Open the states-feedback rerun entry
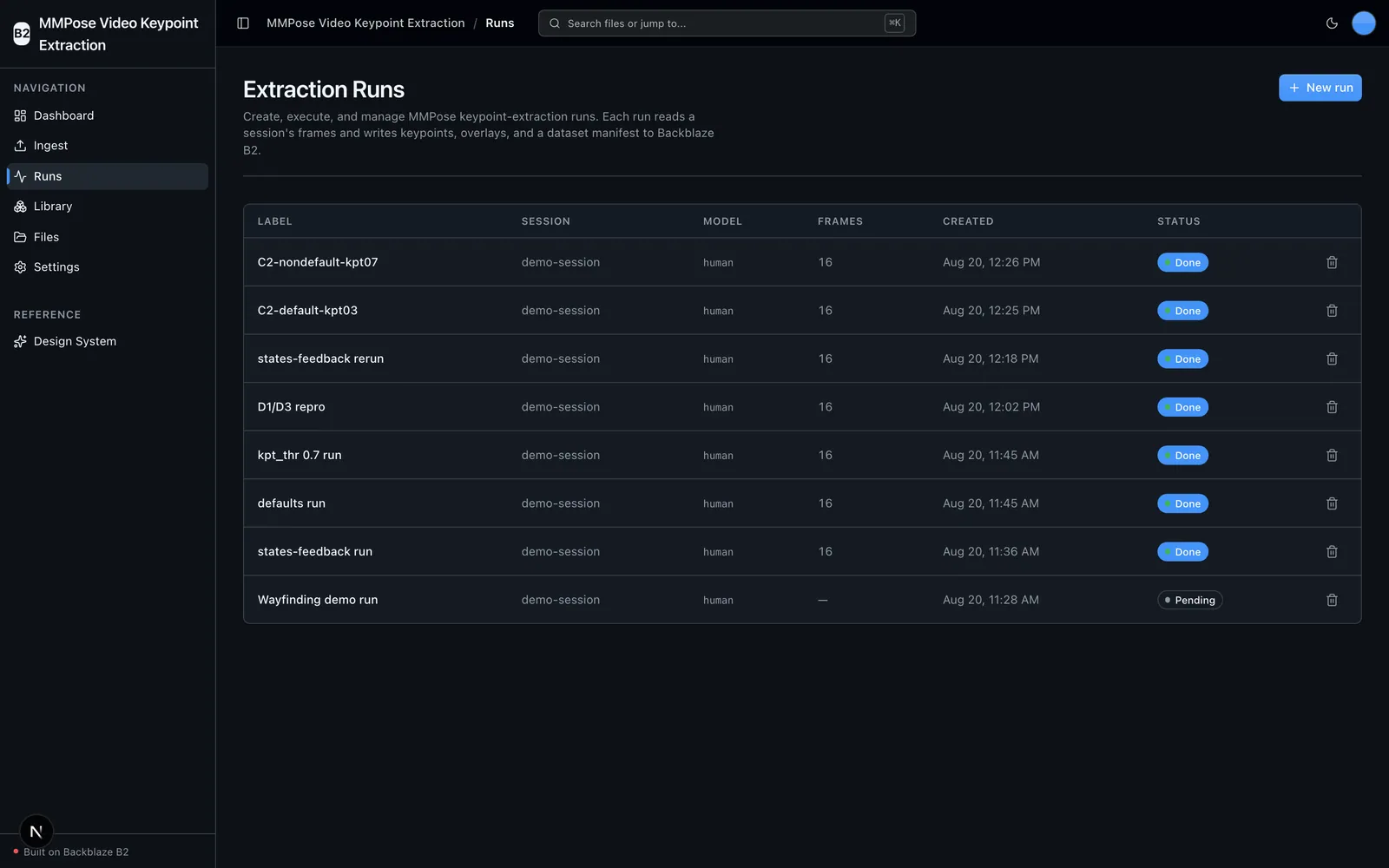The image size is (1389, 868). coord(320,358)
